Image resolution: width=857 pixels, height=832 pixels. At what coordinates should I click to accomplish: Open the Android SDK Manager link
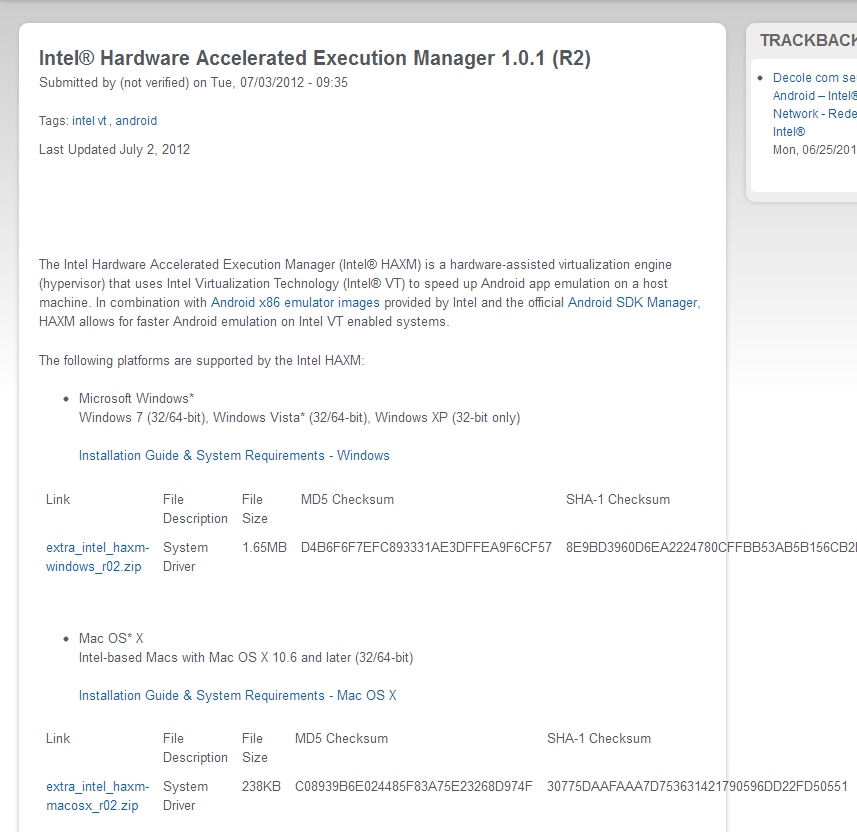click(633, 303)
